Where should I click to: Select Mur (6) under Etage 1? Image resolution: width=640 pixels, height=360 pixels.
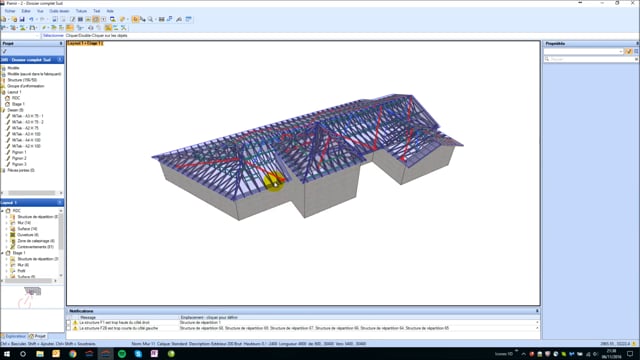23,265
